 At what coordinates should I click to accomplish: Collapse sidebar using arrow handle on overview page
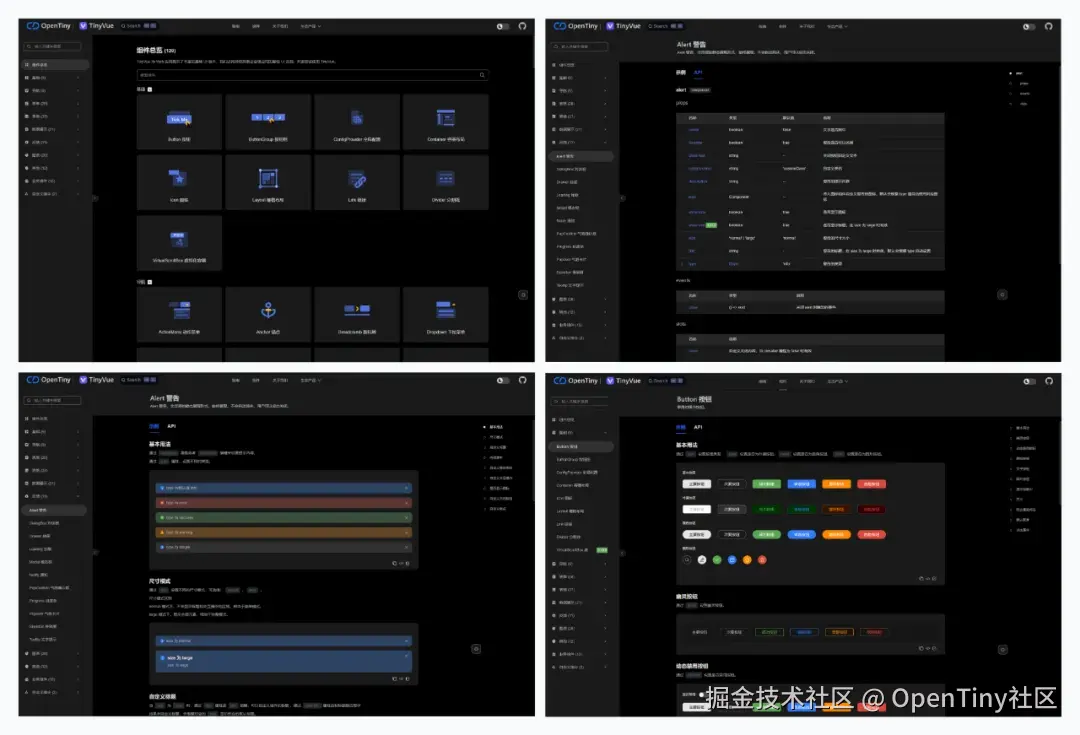95,198
